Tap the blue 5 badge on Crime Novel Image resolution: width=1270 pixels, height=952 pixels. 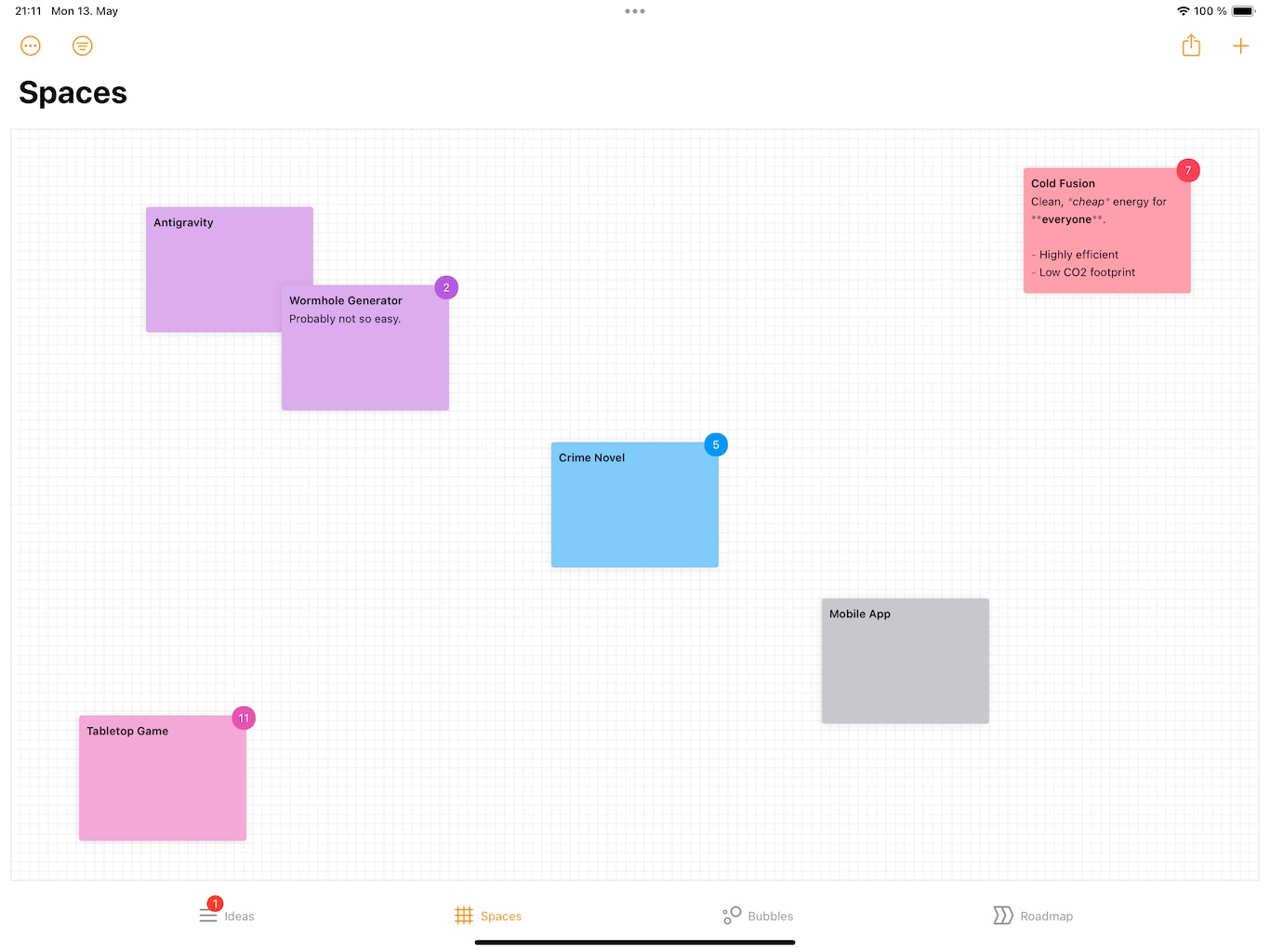point(716,445)
